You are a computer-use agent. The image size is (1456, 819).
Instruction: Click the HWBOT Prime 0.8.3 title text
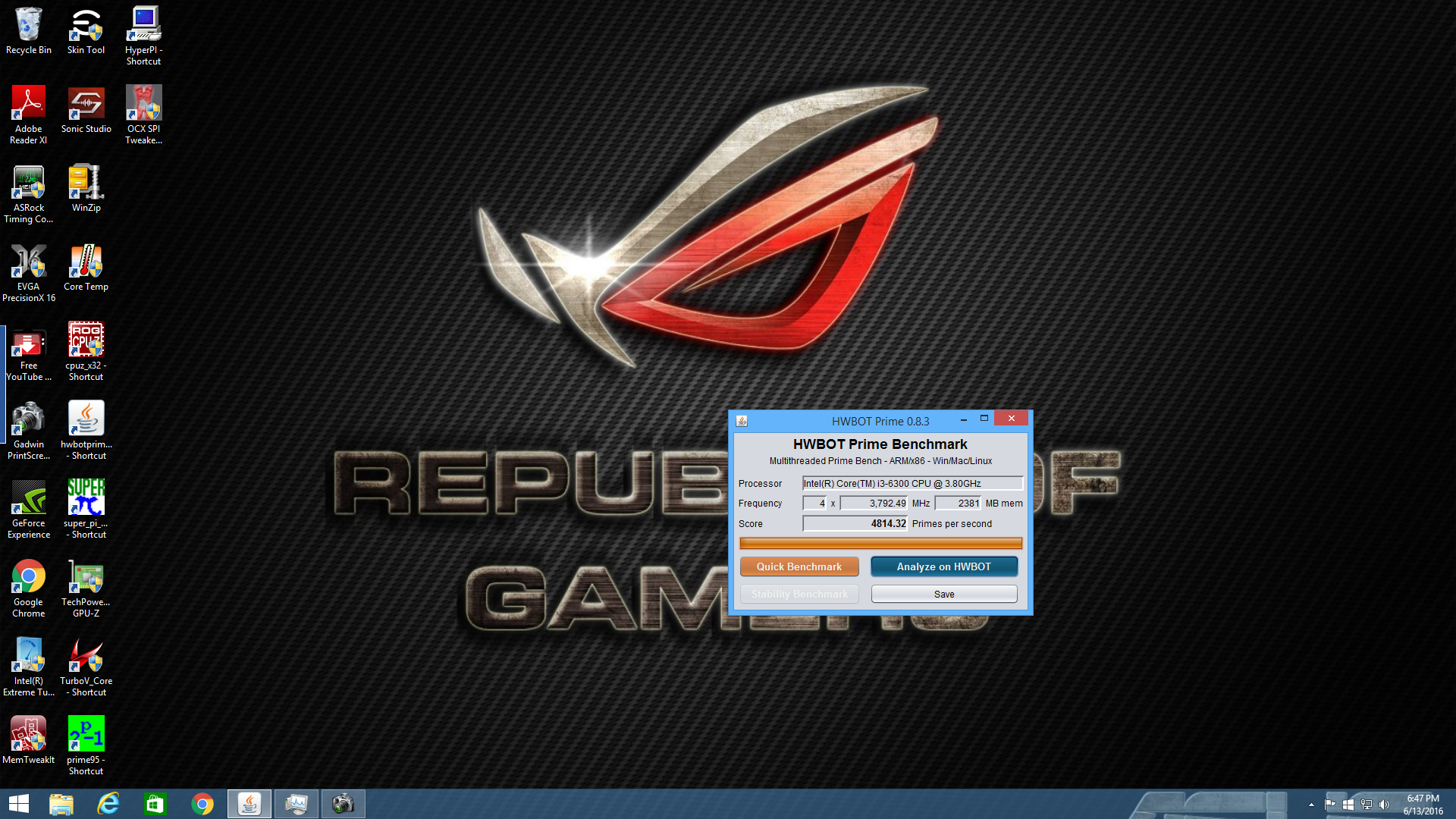point(880,421)
